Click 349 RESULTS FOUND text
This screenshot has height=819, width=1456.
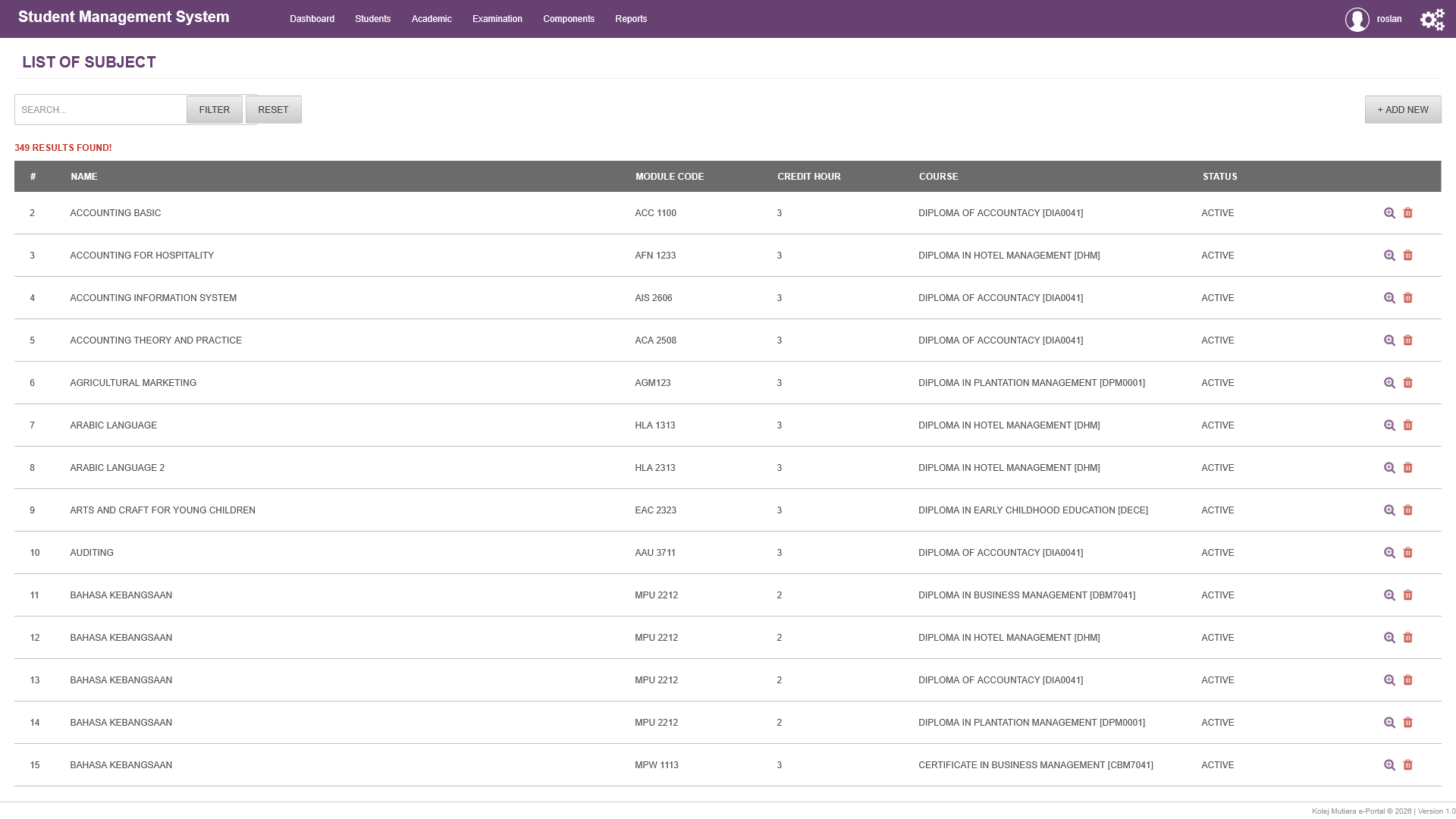63,148
